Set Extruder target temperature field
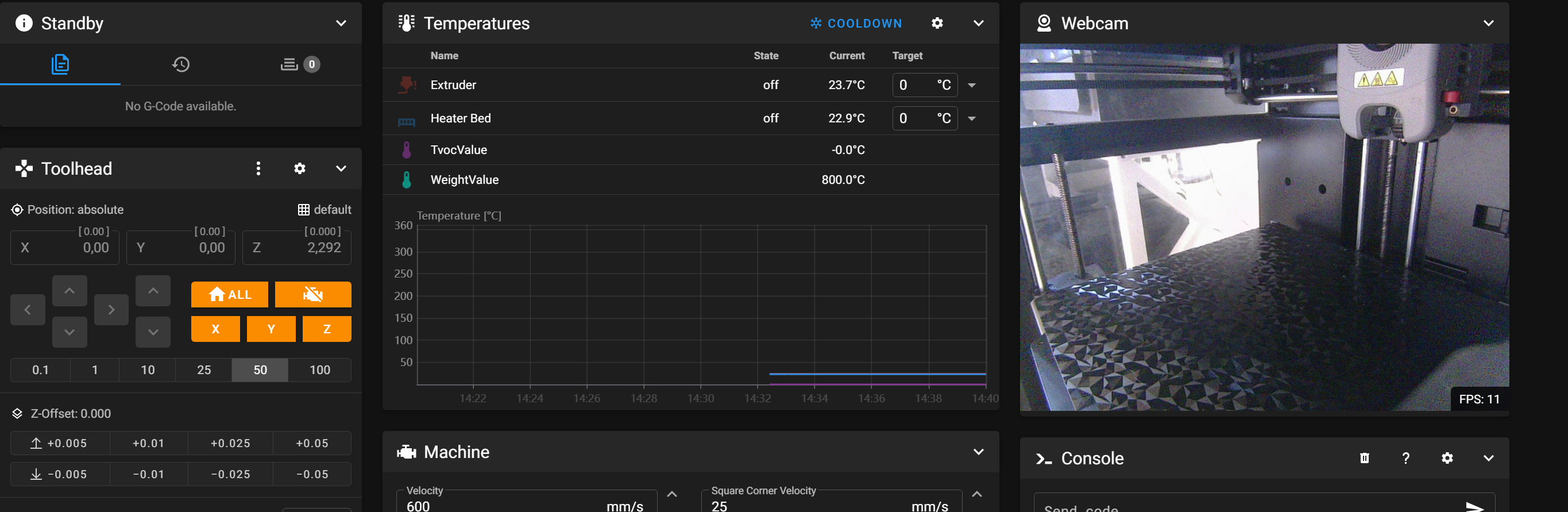Screen dimensions: 1568x512 (925, 84)
